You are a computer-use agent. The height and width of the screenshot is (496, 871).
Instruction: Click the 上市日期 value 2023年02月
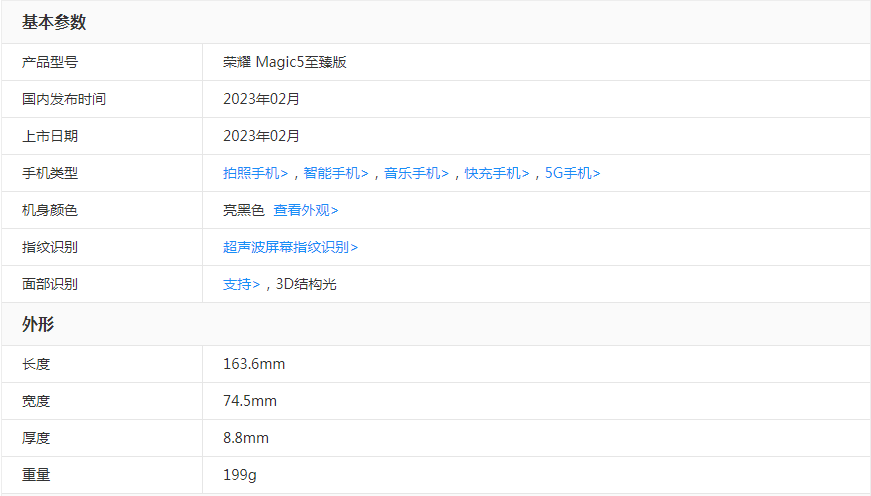tap(262, 136)
